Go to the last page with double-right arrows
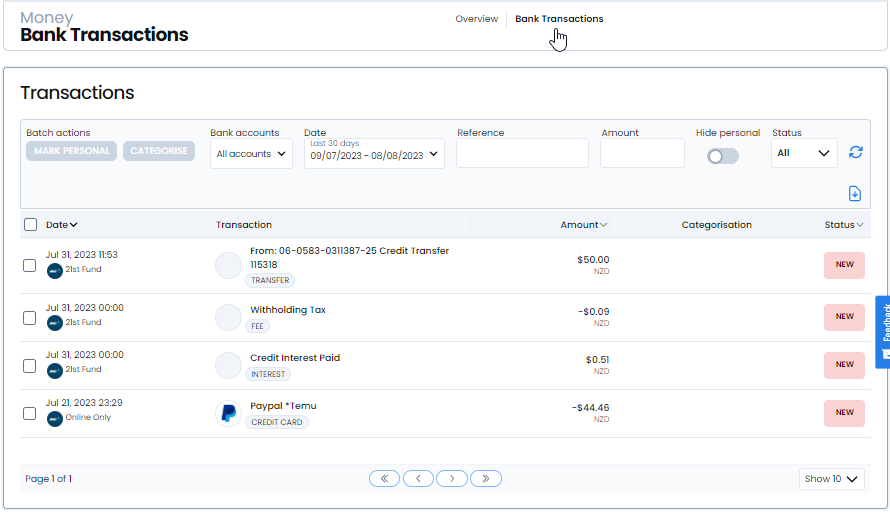 coord(486,478)
